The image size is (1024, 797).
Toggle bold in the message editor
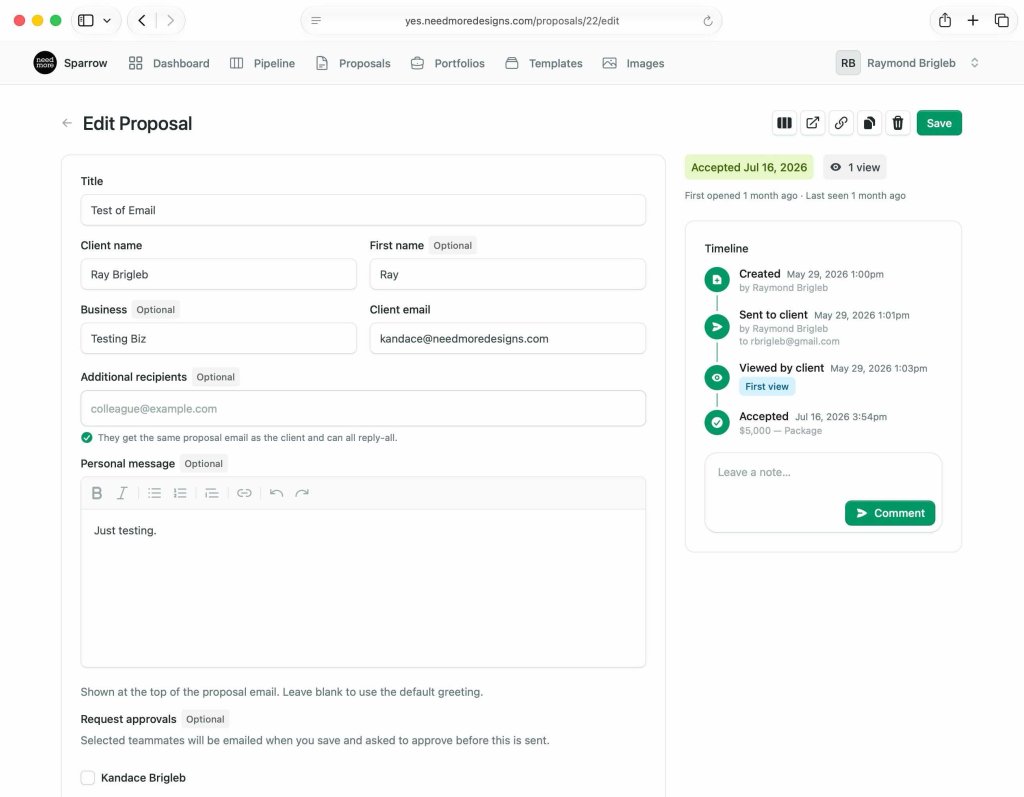tap(97, 493)
